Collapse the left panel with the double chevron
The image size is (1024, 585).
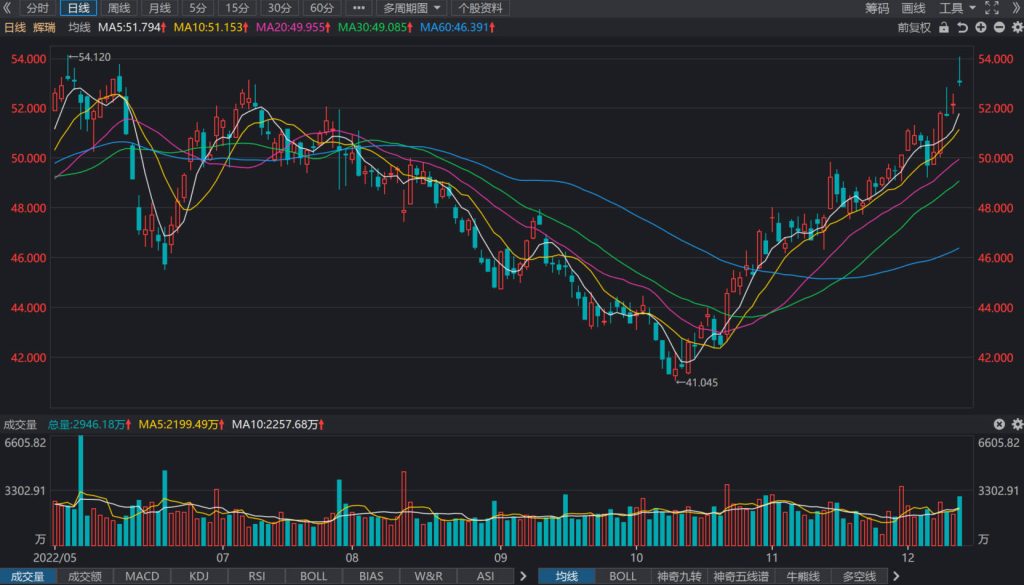click(x=7, y=8)
